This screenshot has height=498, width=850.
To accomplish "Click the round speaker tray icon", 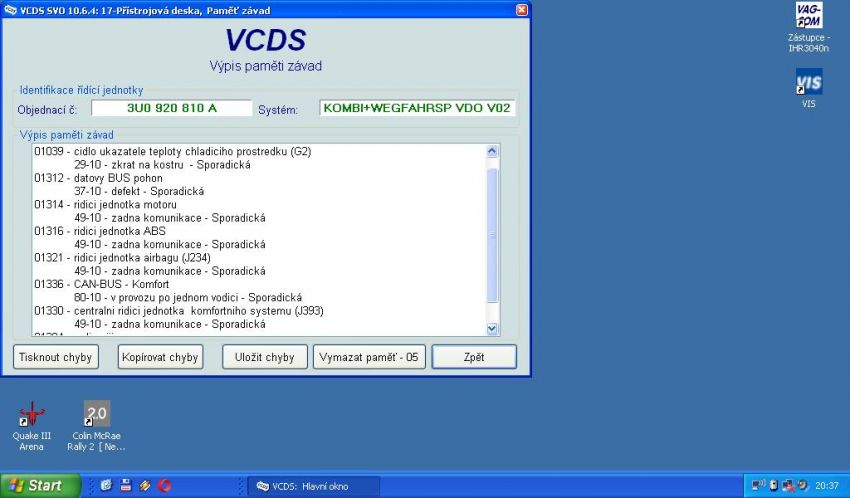I will [x=803, y=485].
